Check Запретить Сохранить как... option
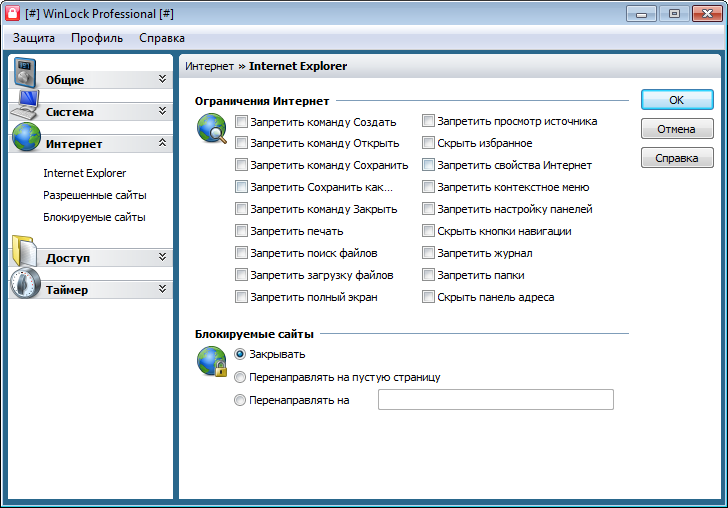This screenshot has width=728, height=508. pos(241,187)
